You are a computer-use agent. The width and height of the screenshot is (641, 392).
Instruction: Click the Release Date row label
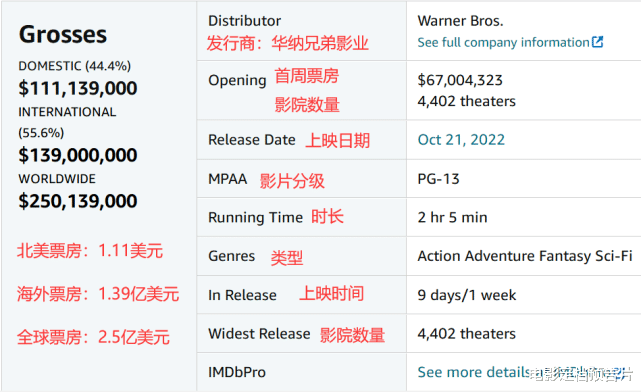pos(252,140)
